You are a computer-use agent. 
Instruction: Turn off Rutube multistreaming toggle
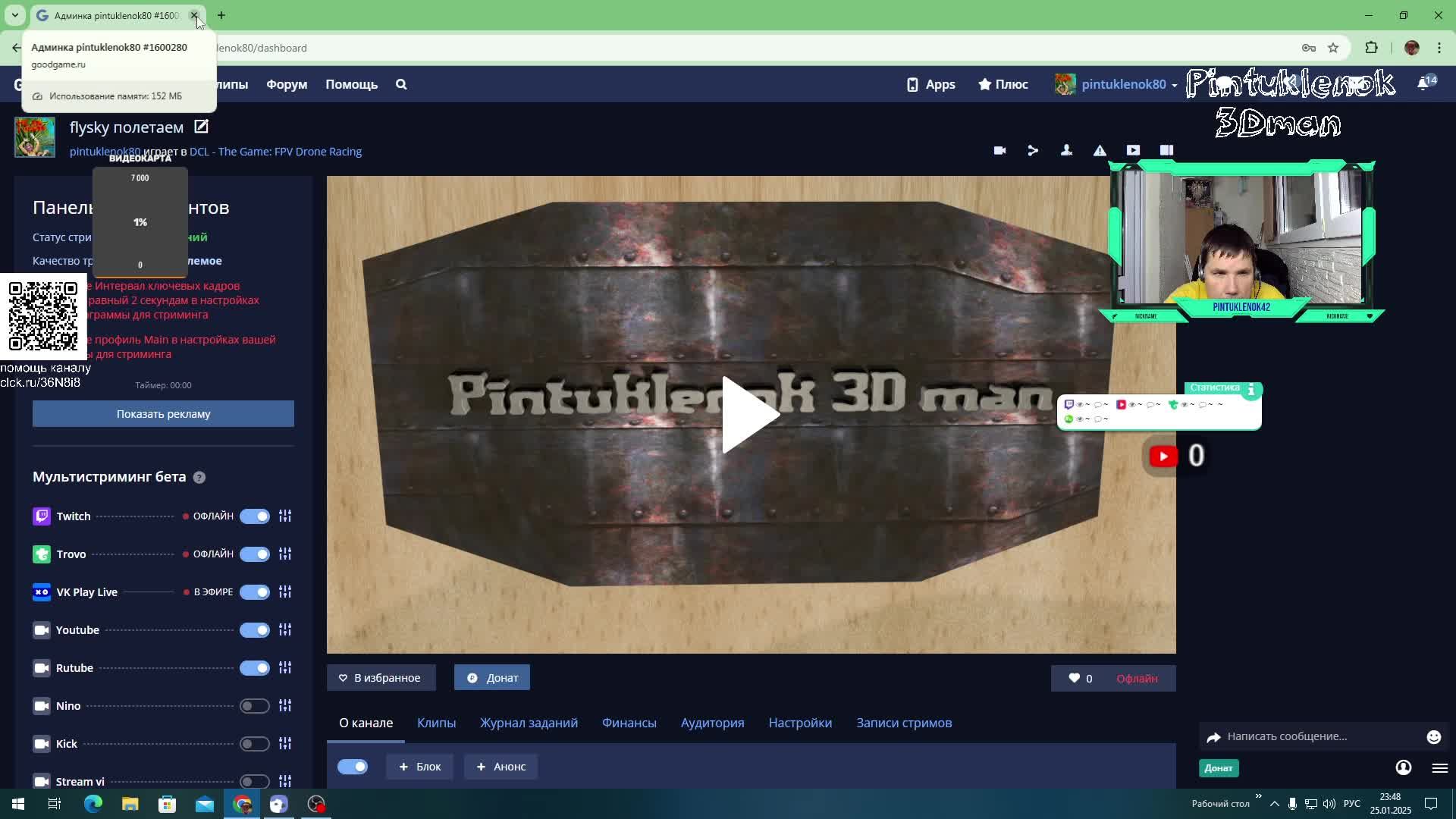point(255,667)
